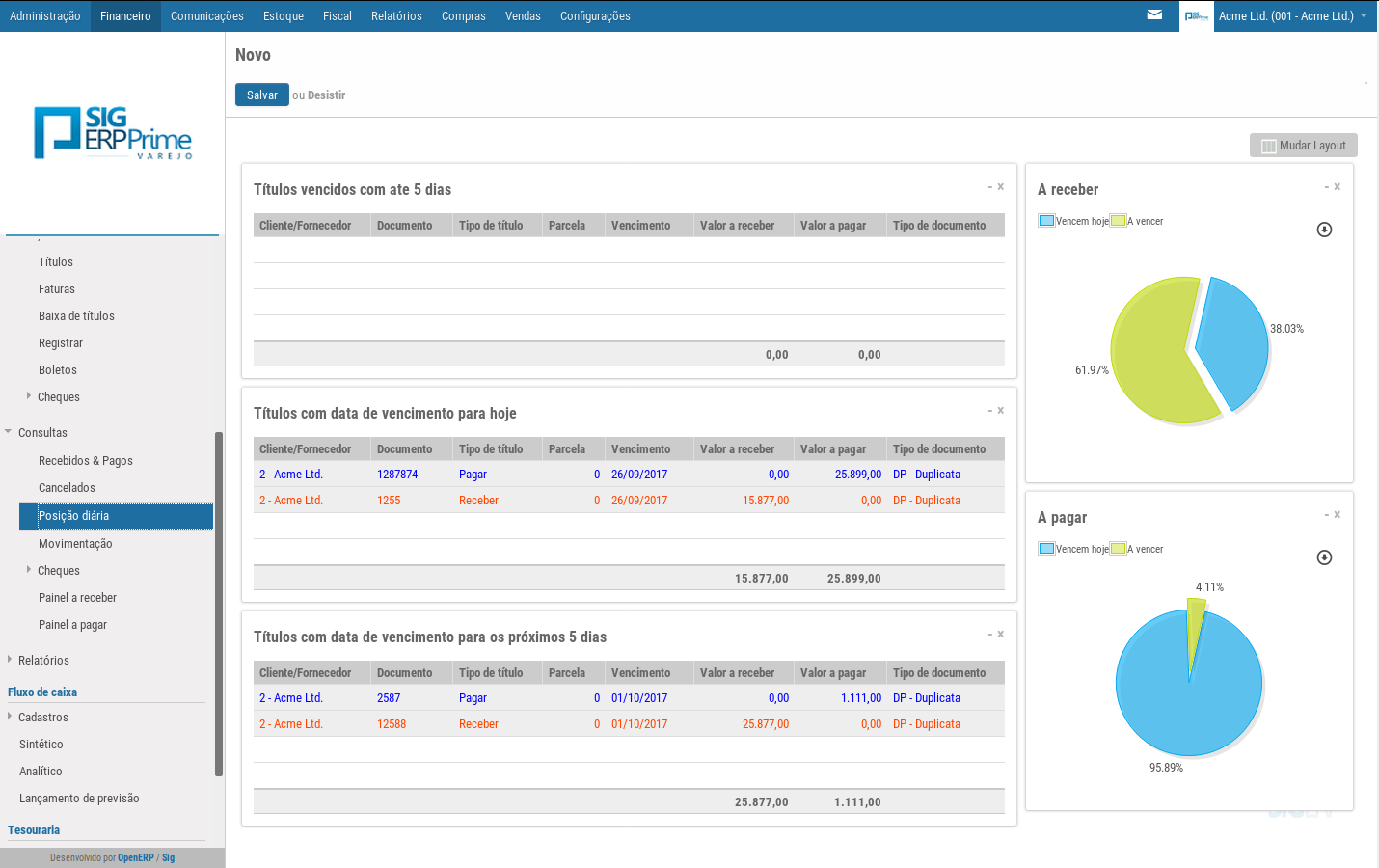Open Recebidos & Pagos
The height and width of the screenshot is (868, 1379).
[86, 461]
